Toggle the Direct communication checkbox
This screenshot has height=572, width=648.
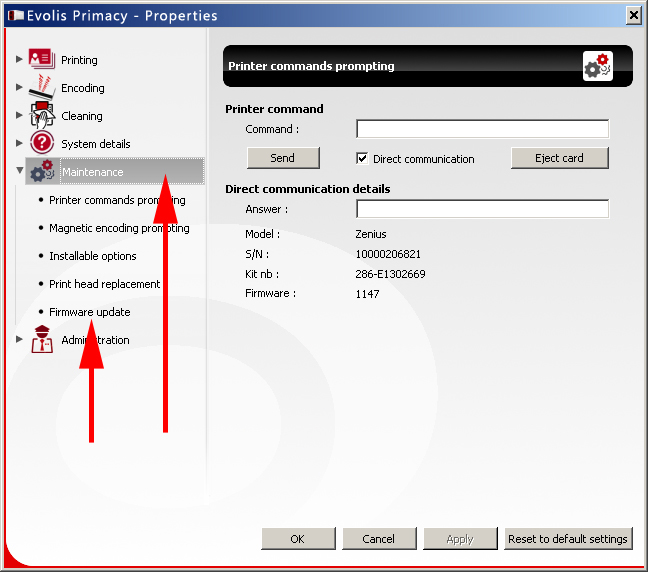[362, 158]
